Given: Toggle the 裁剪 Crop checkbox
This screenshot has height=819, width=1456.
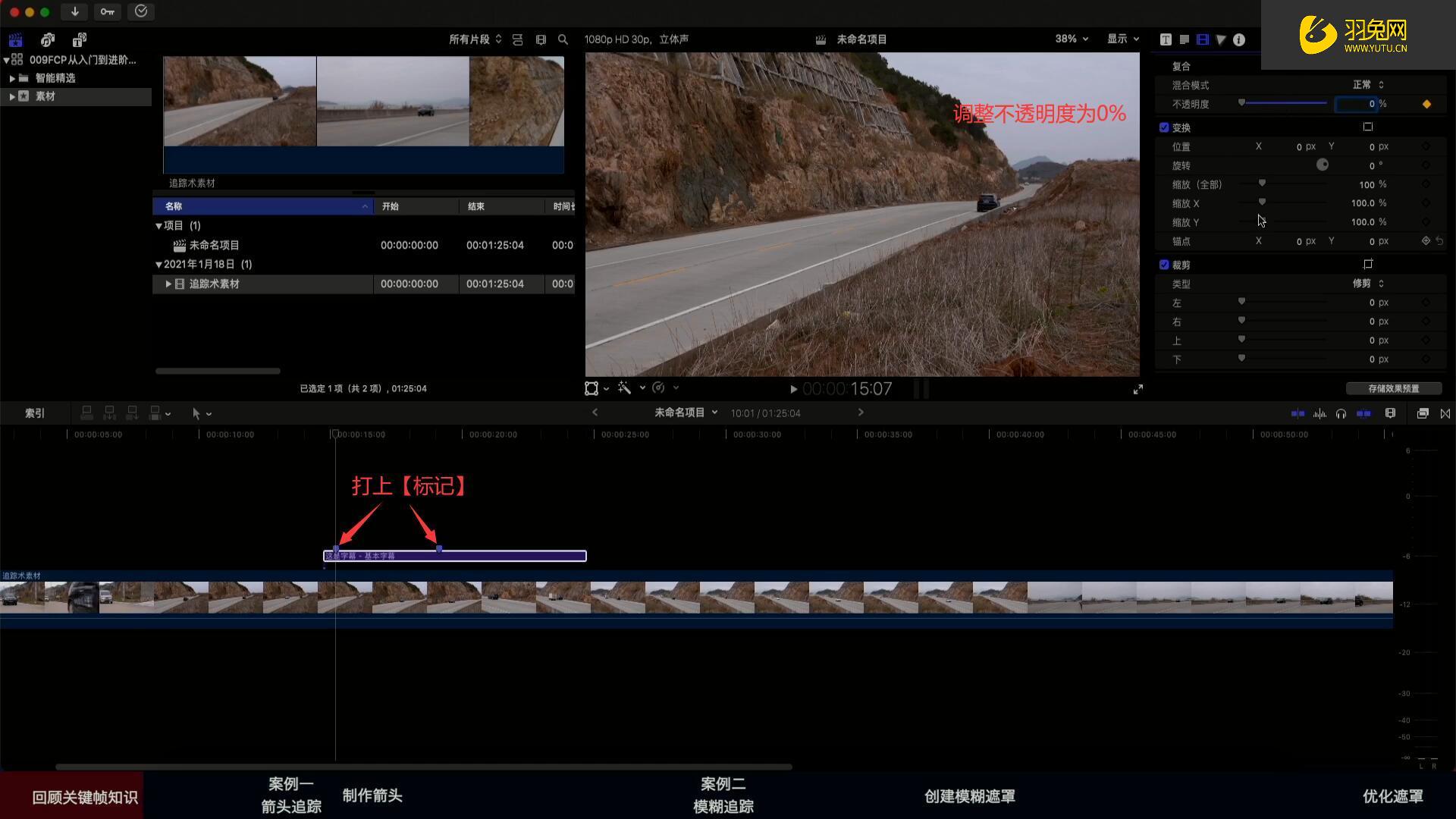Looking at the screenshot, I should tap(1164, 265).
